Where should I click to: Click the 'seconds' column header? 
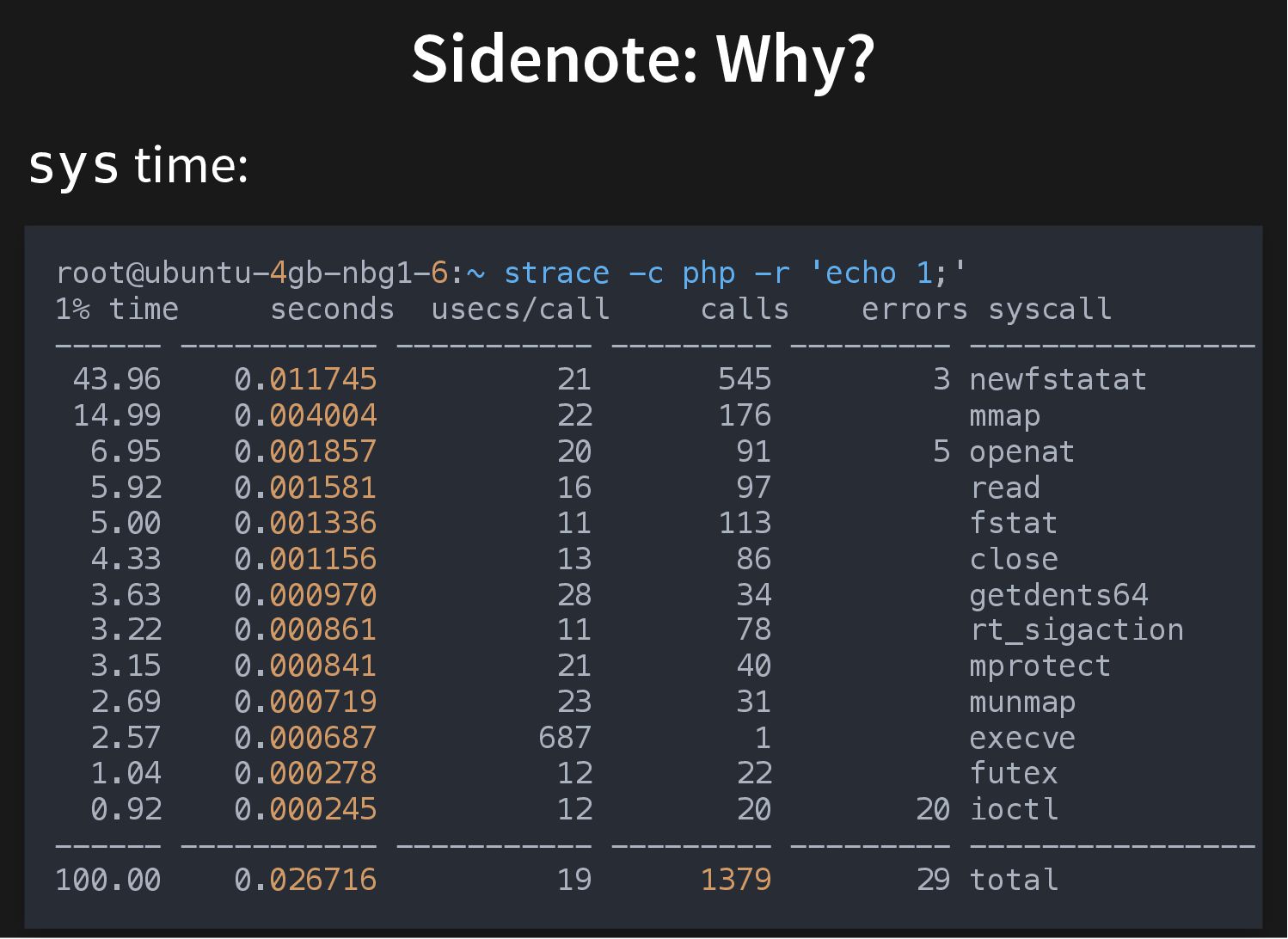(332, 310)
